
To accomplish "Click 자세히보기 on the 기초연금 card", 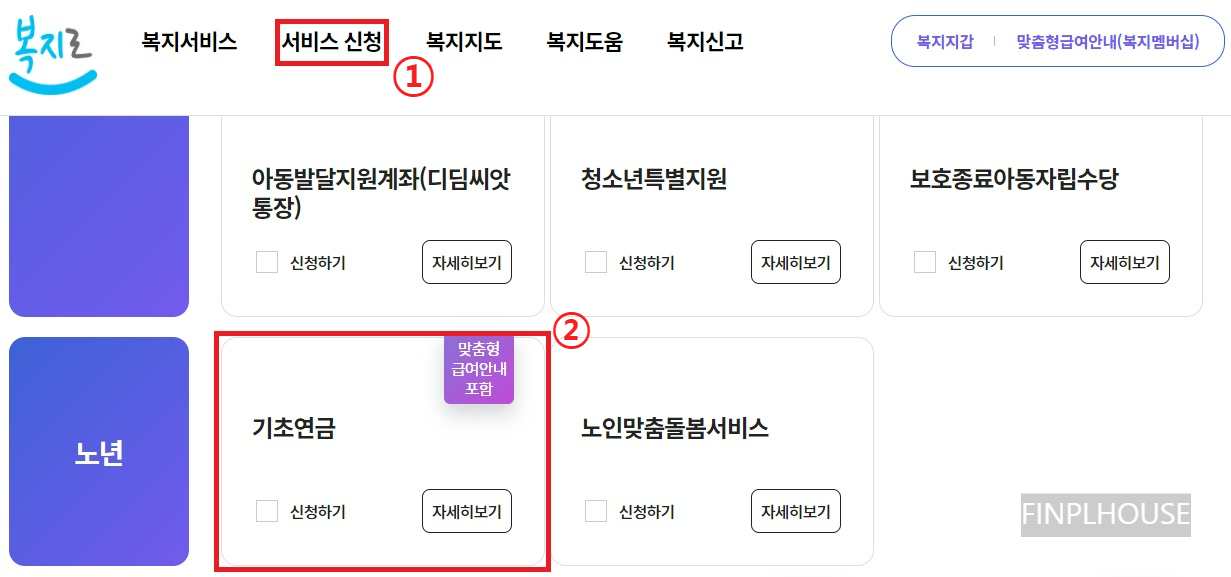I will click(467, 511).
